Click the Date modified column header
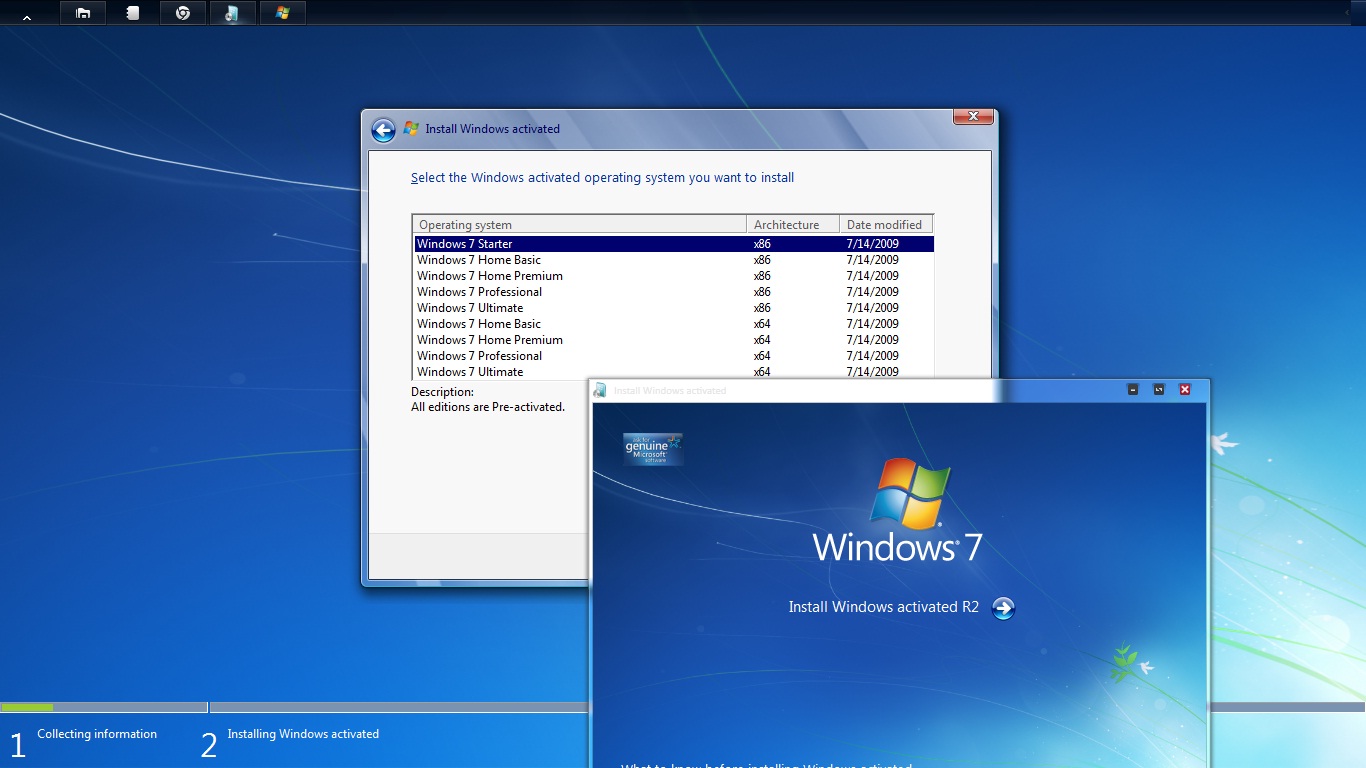Viewport: 1366px width, 768px height. pos(884,223)
